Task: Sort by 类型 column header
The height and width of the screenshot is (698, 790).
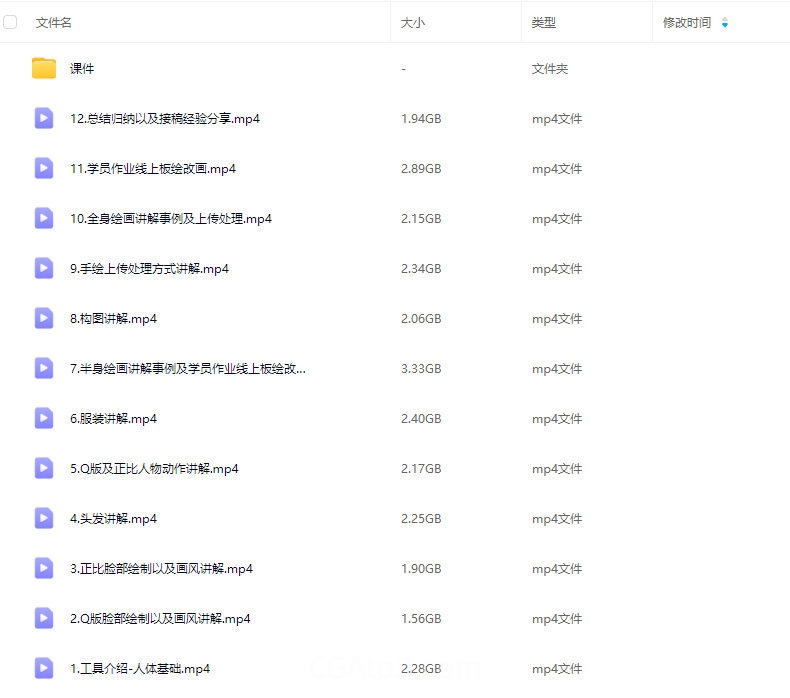Action: [544, 22]
